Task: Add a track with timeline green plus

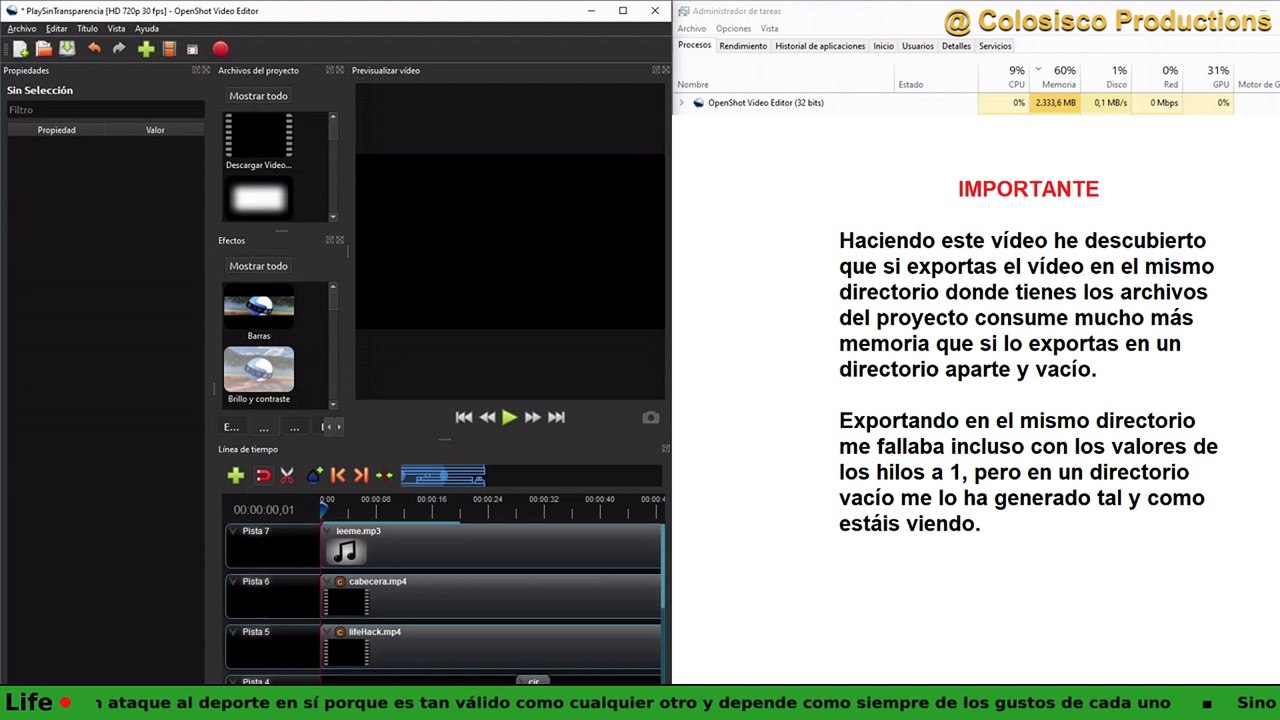Action: point(236,476)
